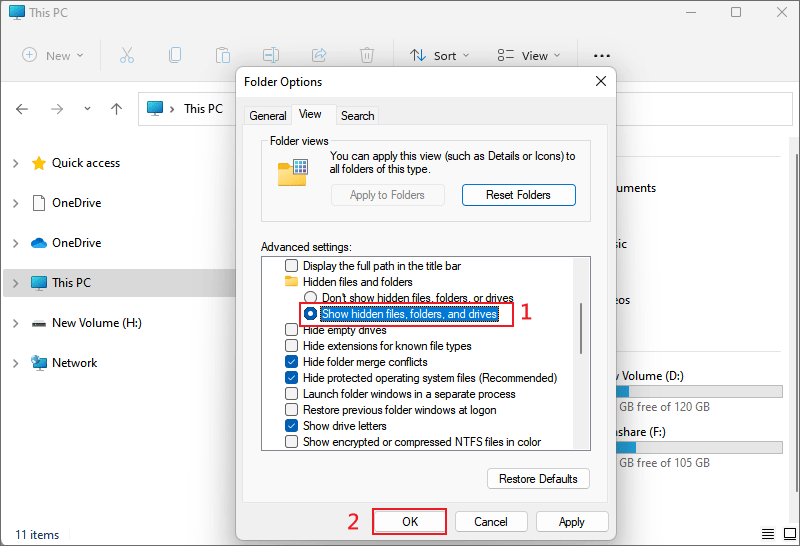Click the white document OneDrive icon
The width and height of the screenshot is (800, 546).
(x=39, y=203)
